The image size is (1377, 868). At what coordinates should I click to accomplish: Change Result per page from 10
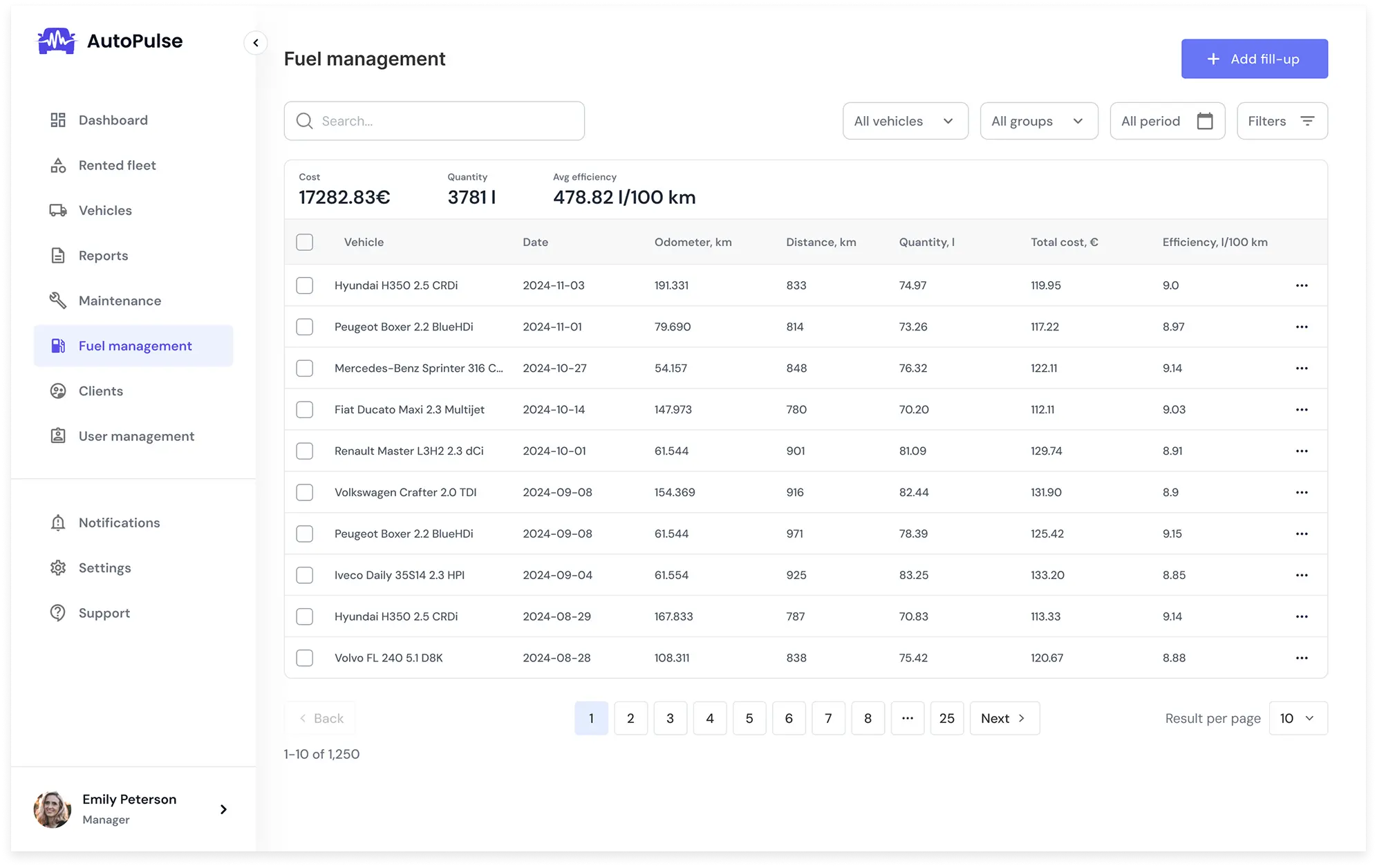tap(1298, 718)
